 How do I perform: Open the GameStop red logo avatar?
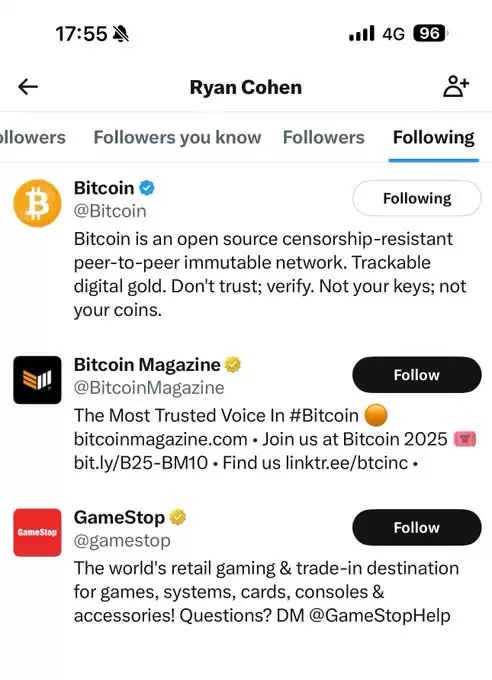pos(37,533)
